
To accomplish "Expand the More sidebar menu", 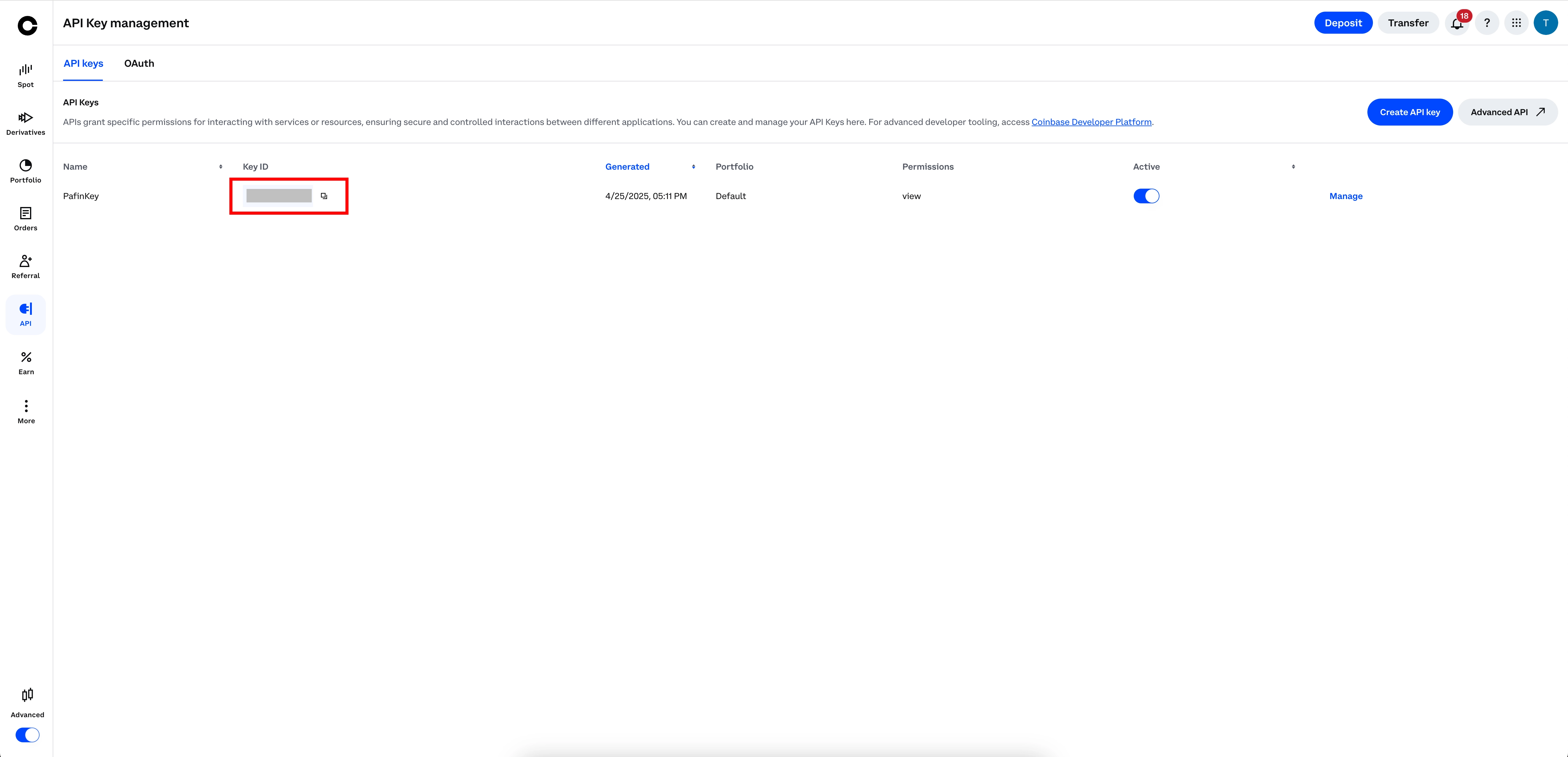I will point(25,409).
